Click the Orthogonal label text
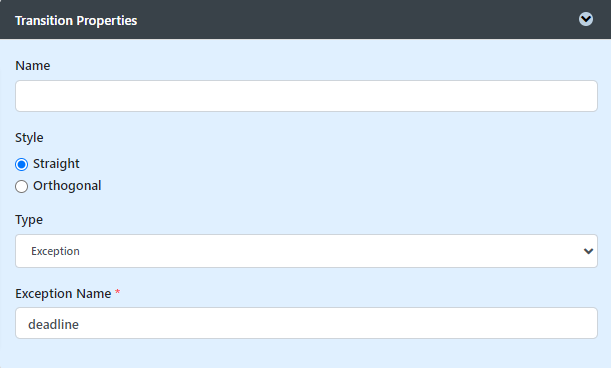The image size is (611, 368). tap(67, 186)
